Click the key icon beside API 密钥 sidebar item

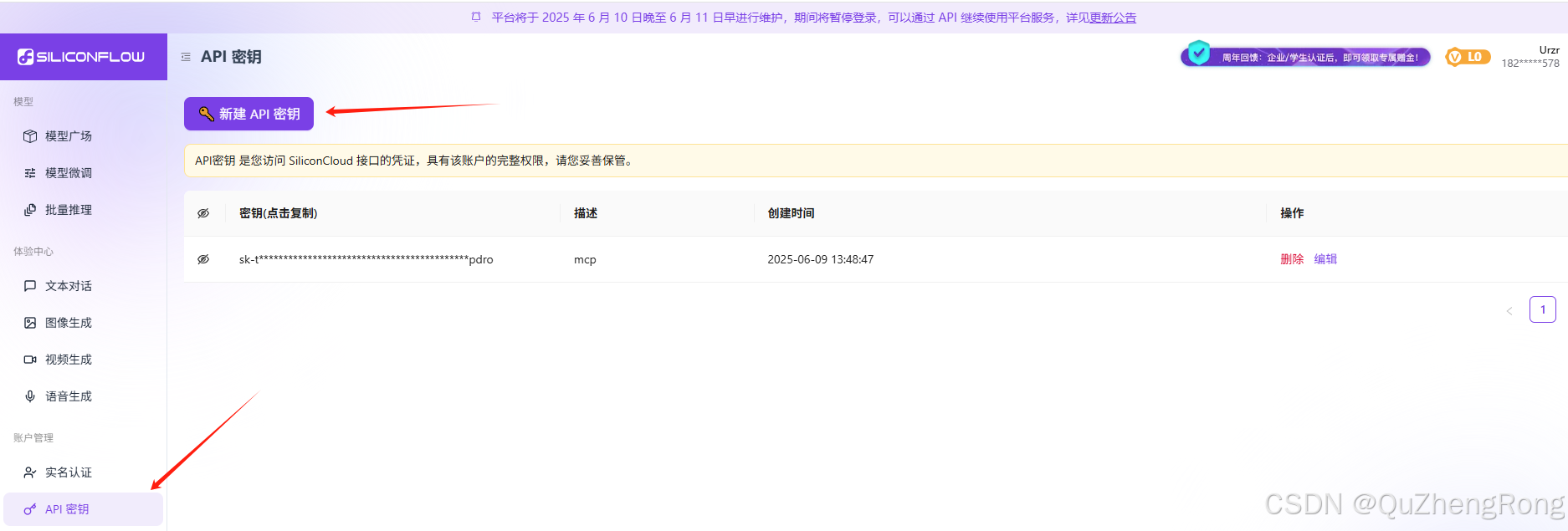(x=30, y=509)
